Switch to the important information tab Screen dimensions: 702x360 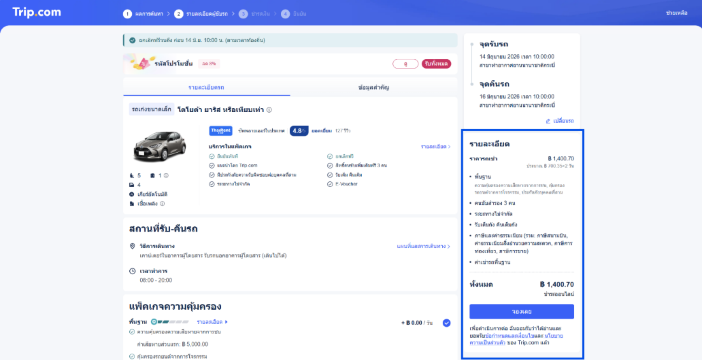click(374, 87)
